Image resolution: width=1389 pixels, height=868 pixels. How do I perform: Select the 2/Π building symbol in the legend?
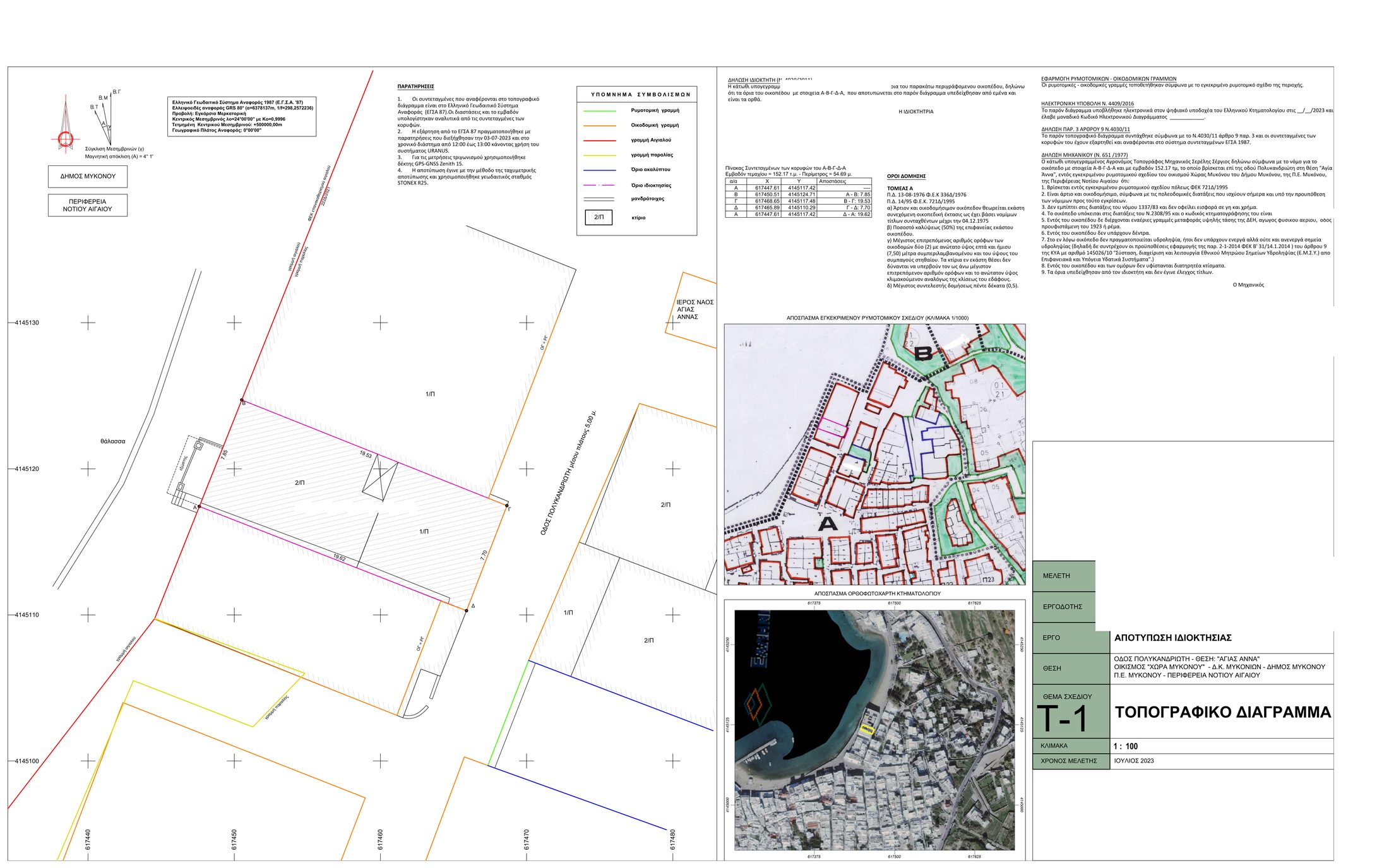click(x=599, y=217)
